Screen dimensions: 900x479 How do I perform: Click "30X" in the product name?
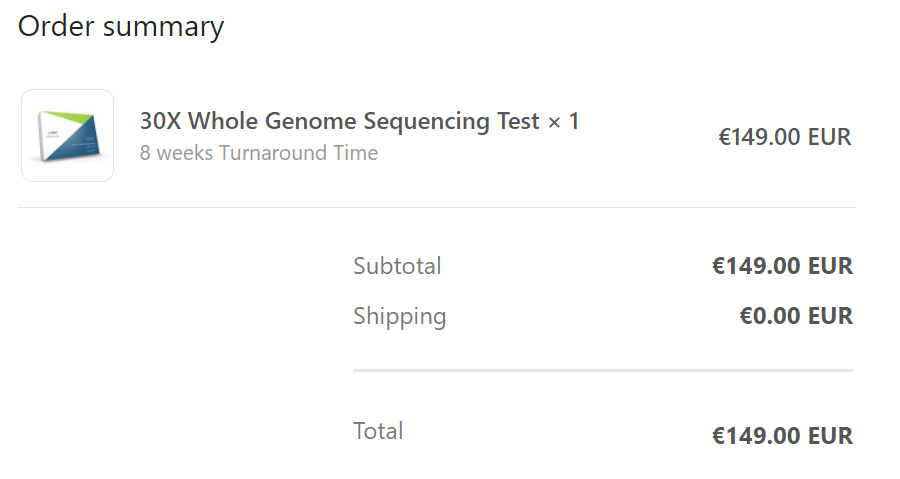pyautogui.click(x=160, y=122)
